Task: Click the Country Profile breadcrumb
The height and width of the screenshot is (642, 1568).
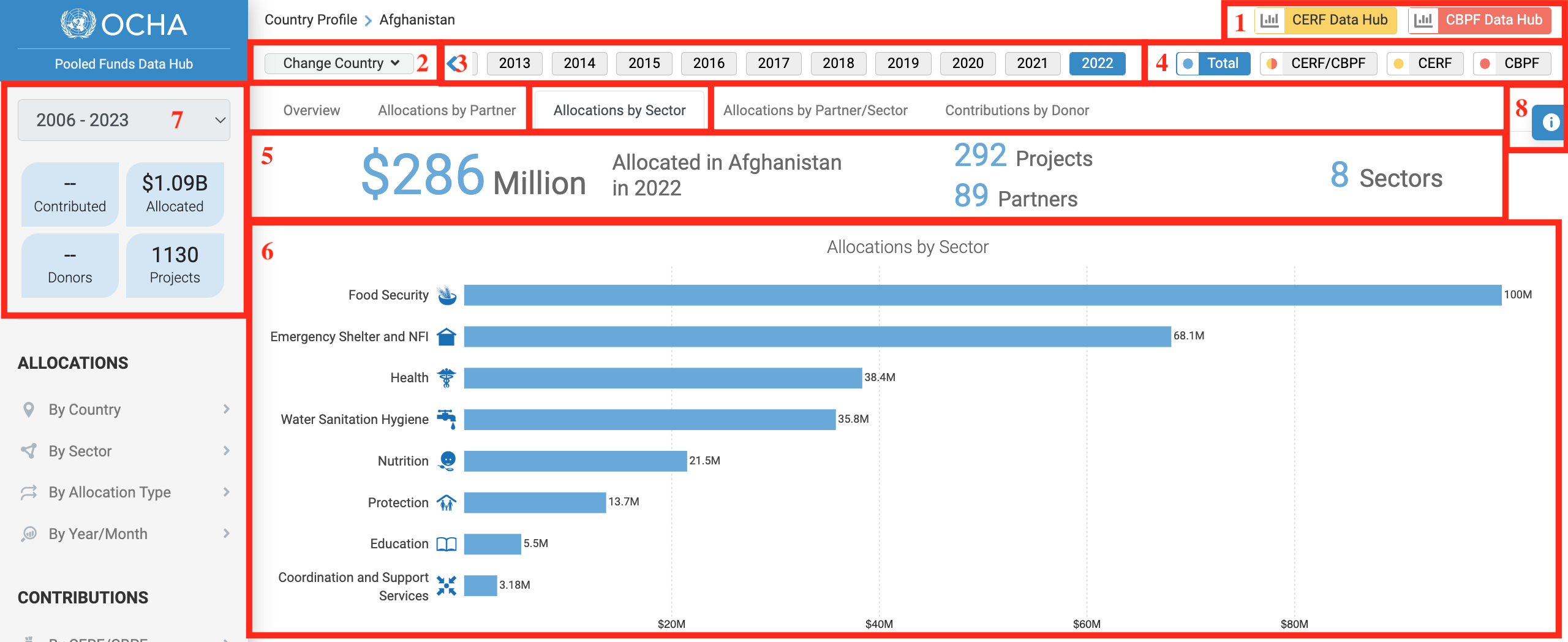Action: coord(311,20)
